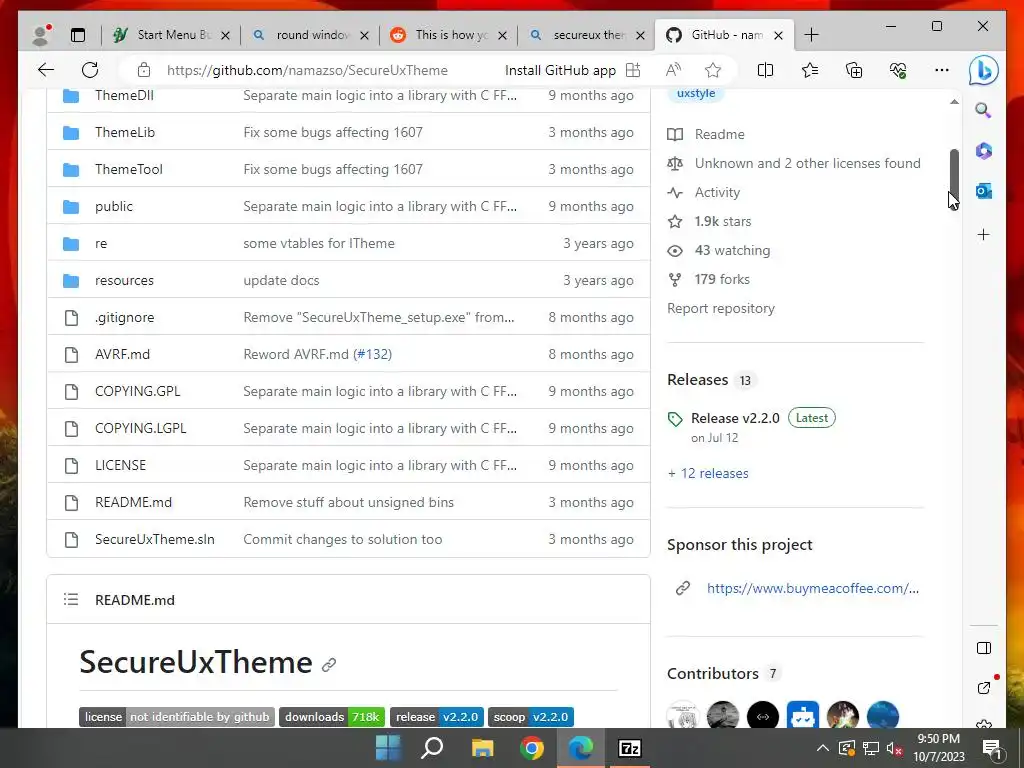The height and width of the screenshot is (768, 1024).
Task: Open the public folder
Action: [114, 206]
